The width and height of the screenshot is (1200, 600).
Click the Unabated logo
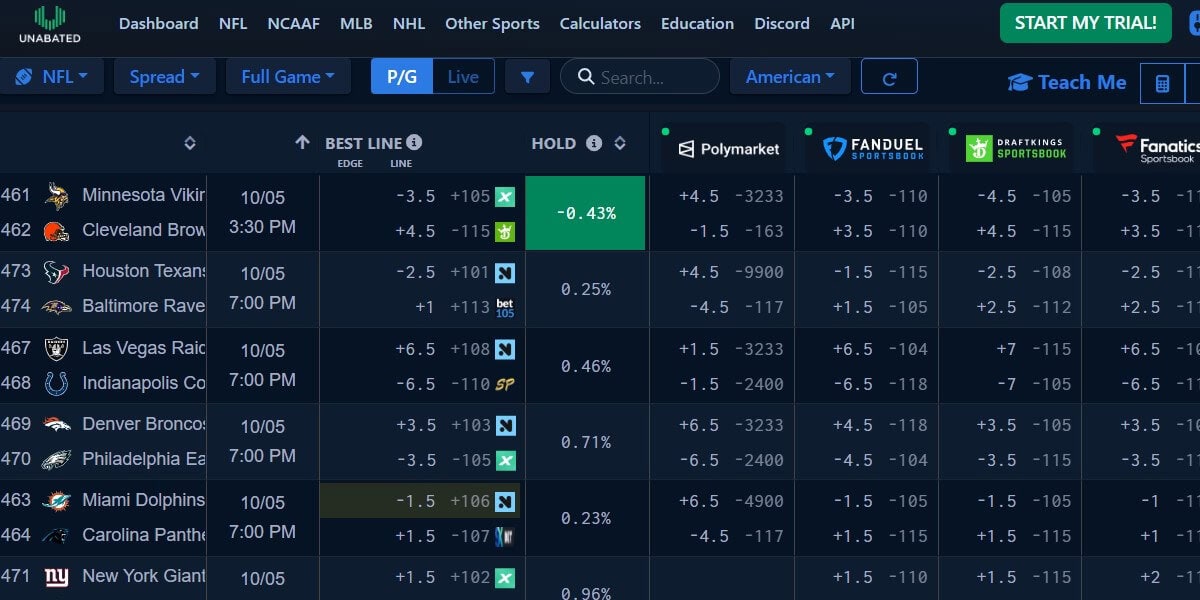50,24
